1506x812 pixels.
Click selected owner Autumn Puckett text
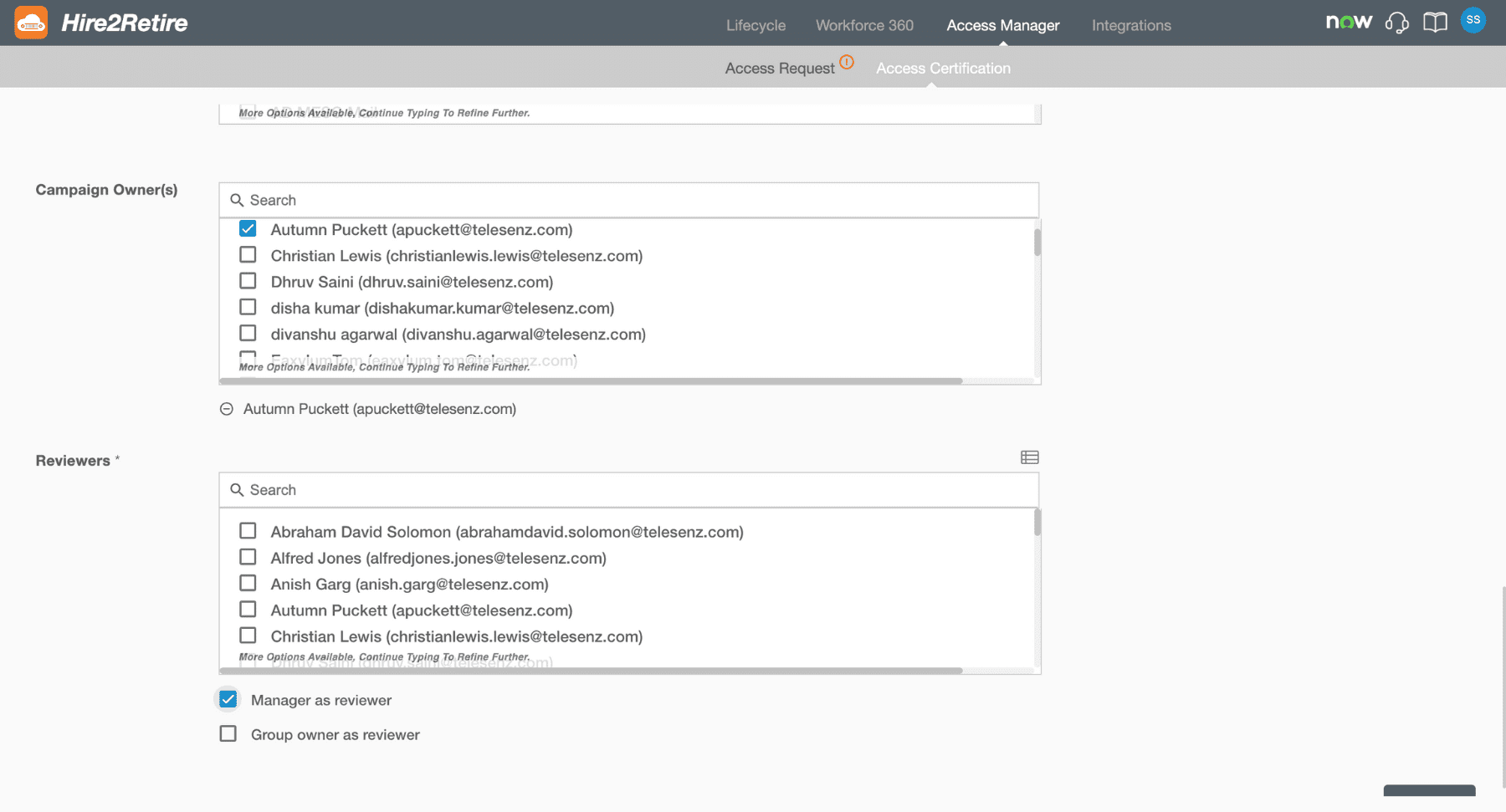(380, 409)
